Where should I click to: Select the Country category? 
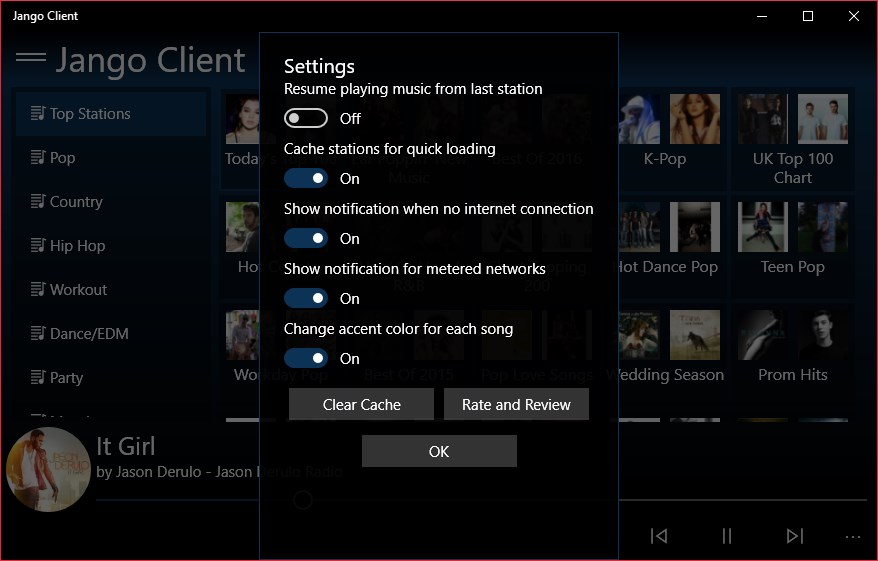click(111, 202)
